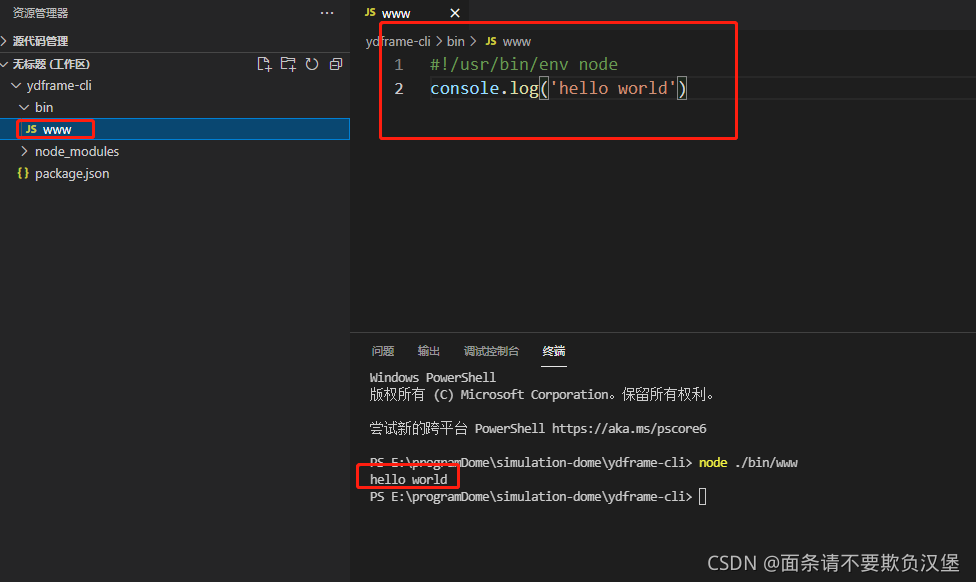Image resolution: width=976 pixels, height=582 pixels.
Task: Click the 'hello world' terminal output
Action: click(408, 479)
